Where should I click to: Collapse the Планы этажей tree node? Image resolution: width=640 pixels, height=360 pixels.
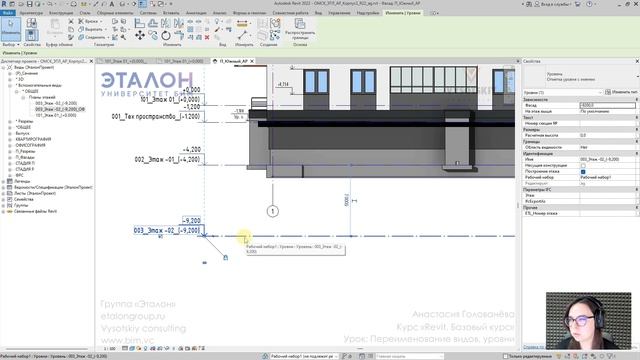[23, 98]
